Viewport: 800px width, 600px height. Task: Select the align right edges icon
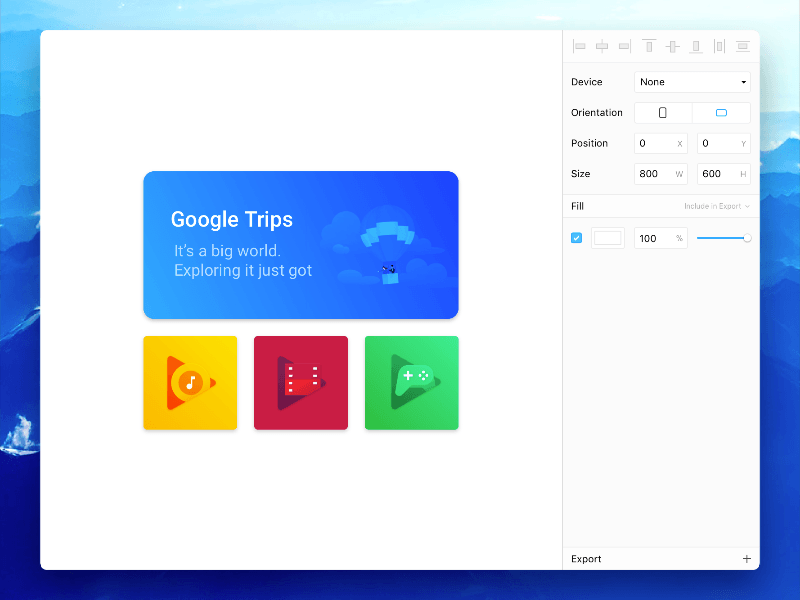click(x=625, y=46)
